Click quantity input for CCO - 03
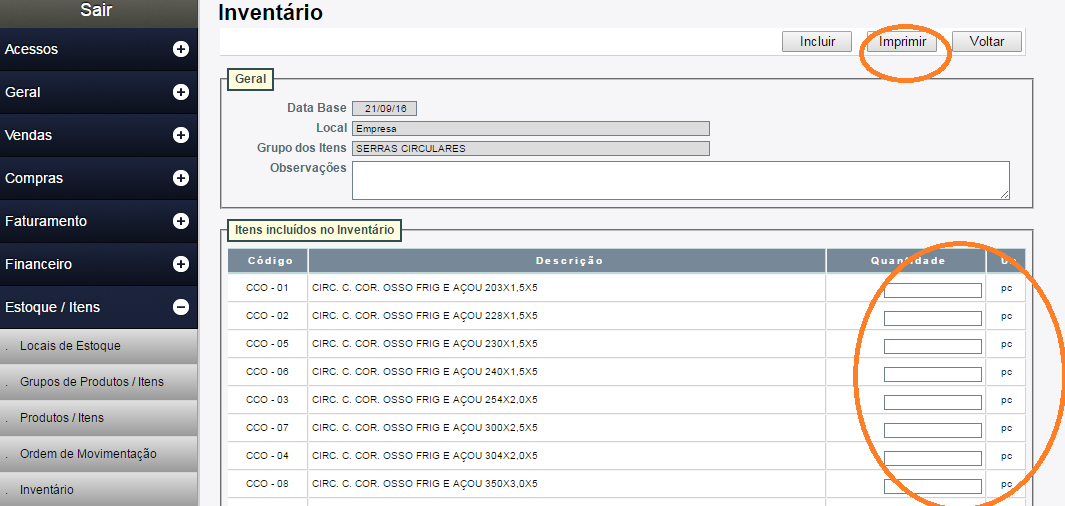Viewport: 1065px width, 506px height. click(x=932, y=402)
